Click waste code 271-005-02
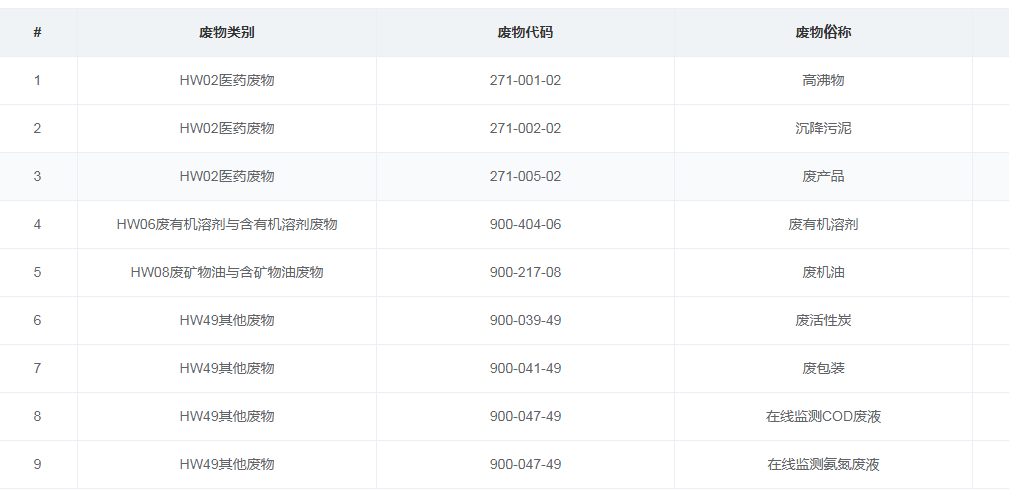The width and height of the screenshot is (1009, 489). [525, 176]
